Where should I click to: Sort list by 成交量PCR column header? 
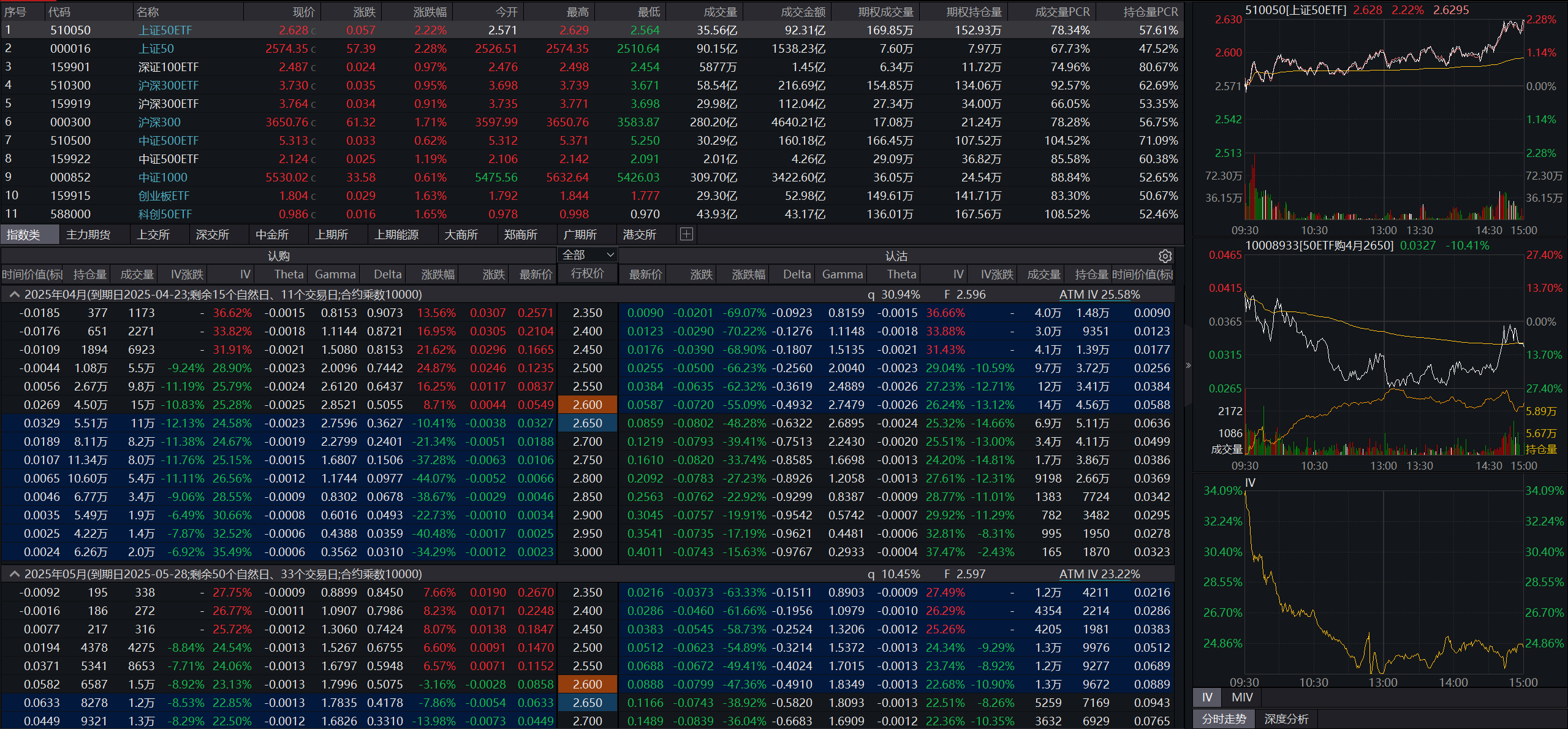pos(1062,12)
